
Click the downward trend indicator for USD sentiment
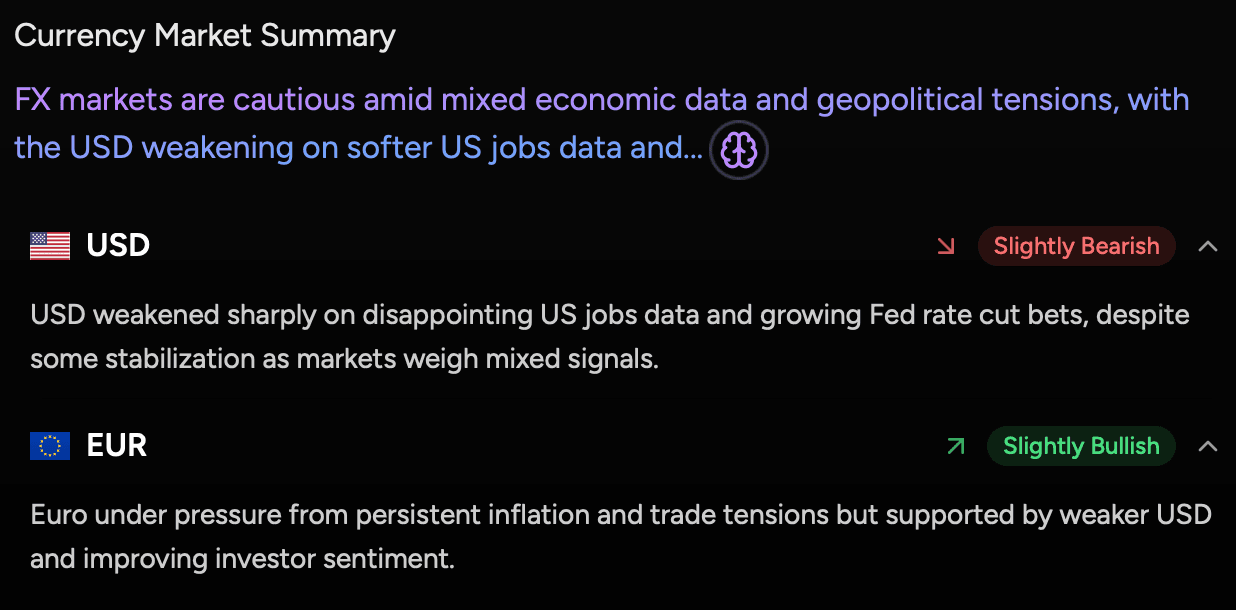[x=946, y=245]
